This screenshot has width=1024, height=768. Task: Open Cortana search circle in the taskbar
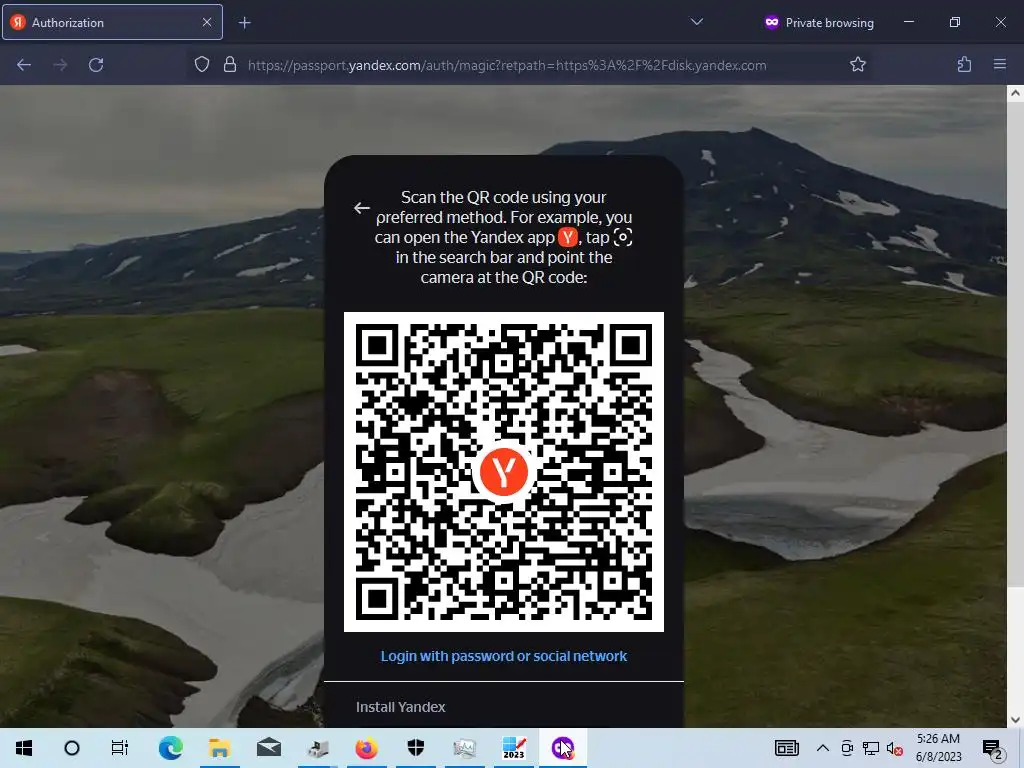[x=72, y=748]
